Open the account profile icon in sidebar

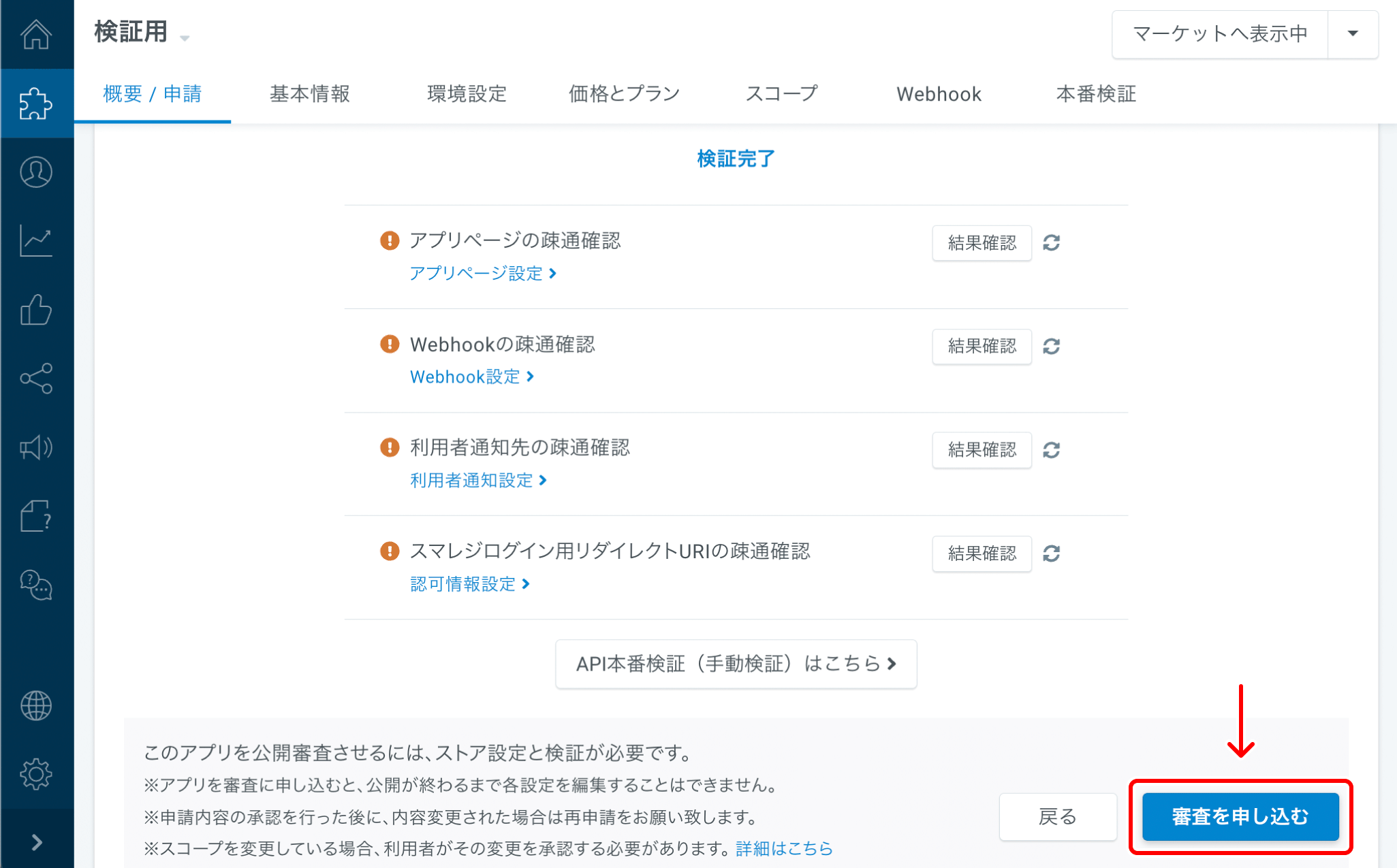(36, 172)
